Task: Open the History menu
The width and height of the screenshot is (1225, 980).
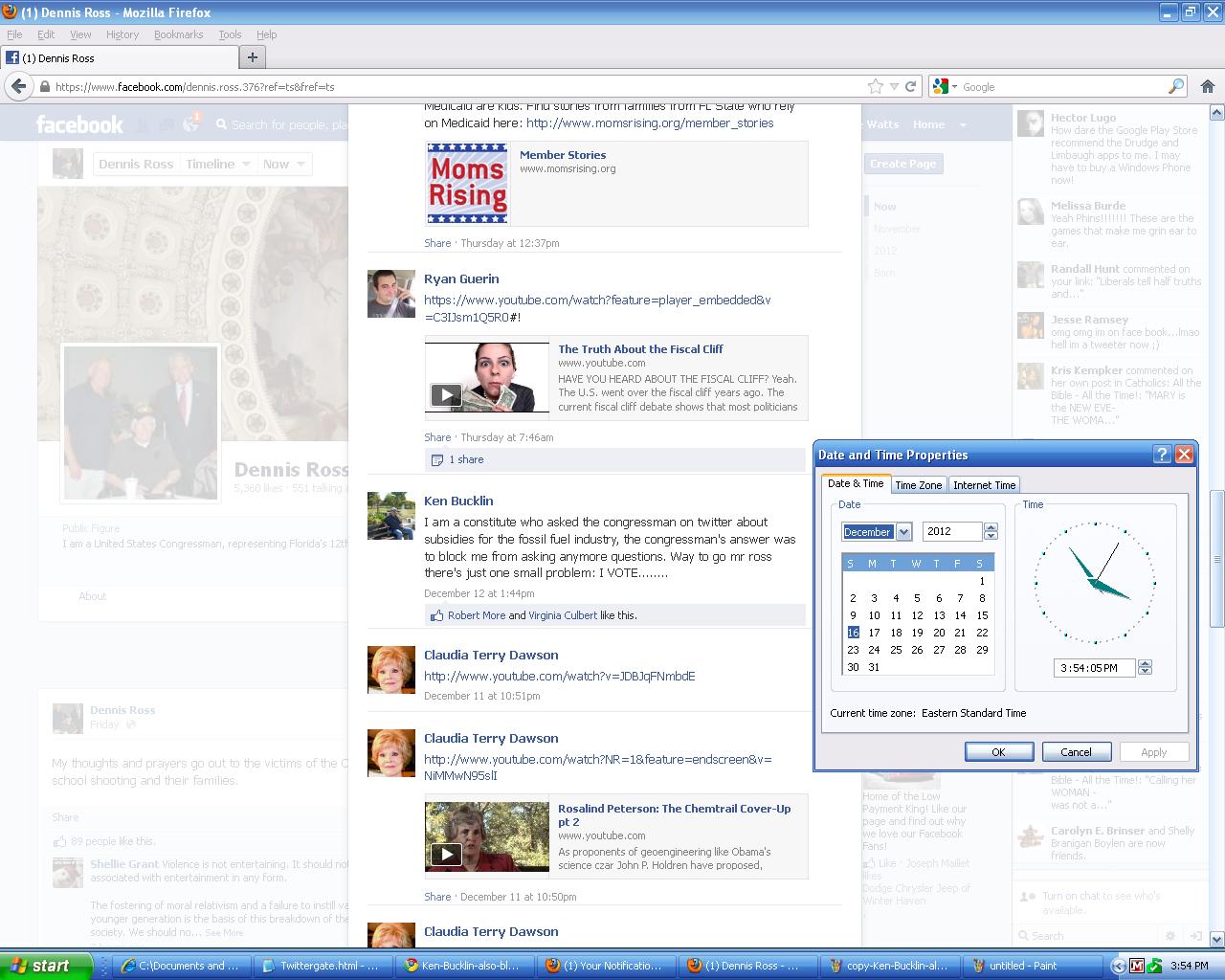Action: 122,34
